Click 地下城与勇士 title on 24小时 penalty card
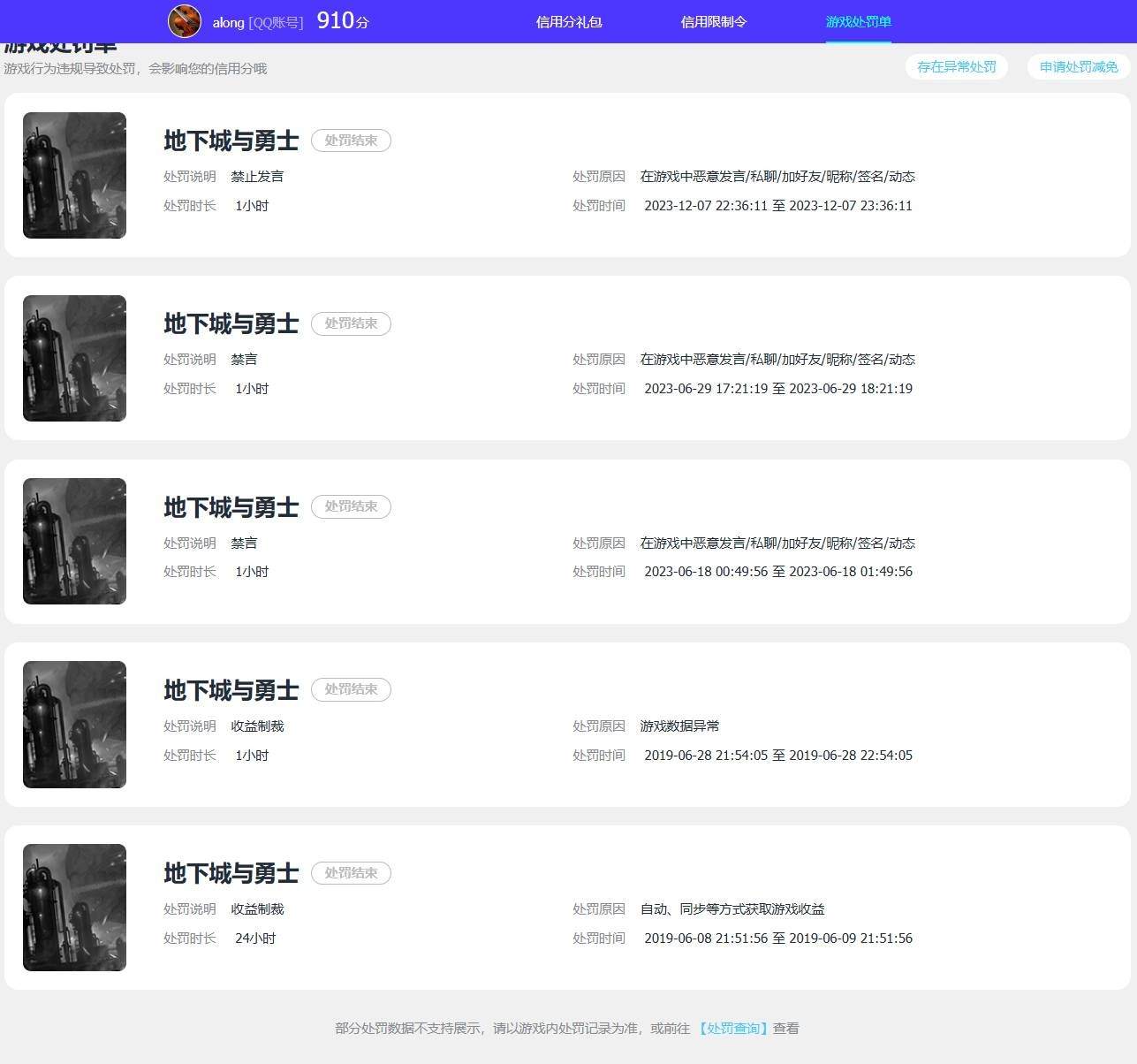Image resolution: width=1137 pixels, height=1064 pixels. (231, 873)
